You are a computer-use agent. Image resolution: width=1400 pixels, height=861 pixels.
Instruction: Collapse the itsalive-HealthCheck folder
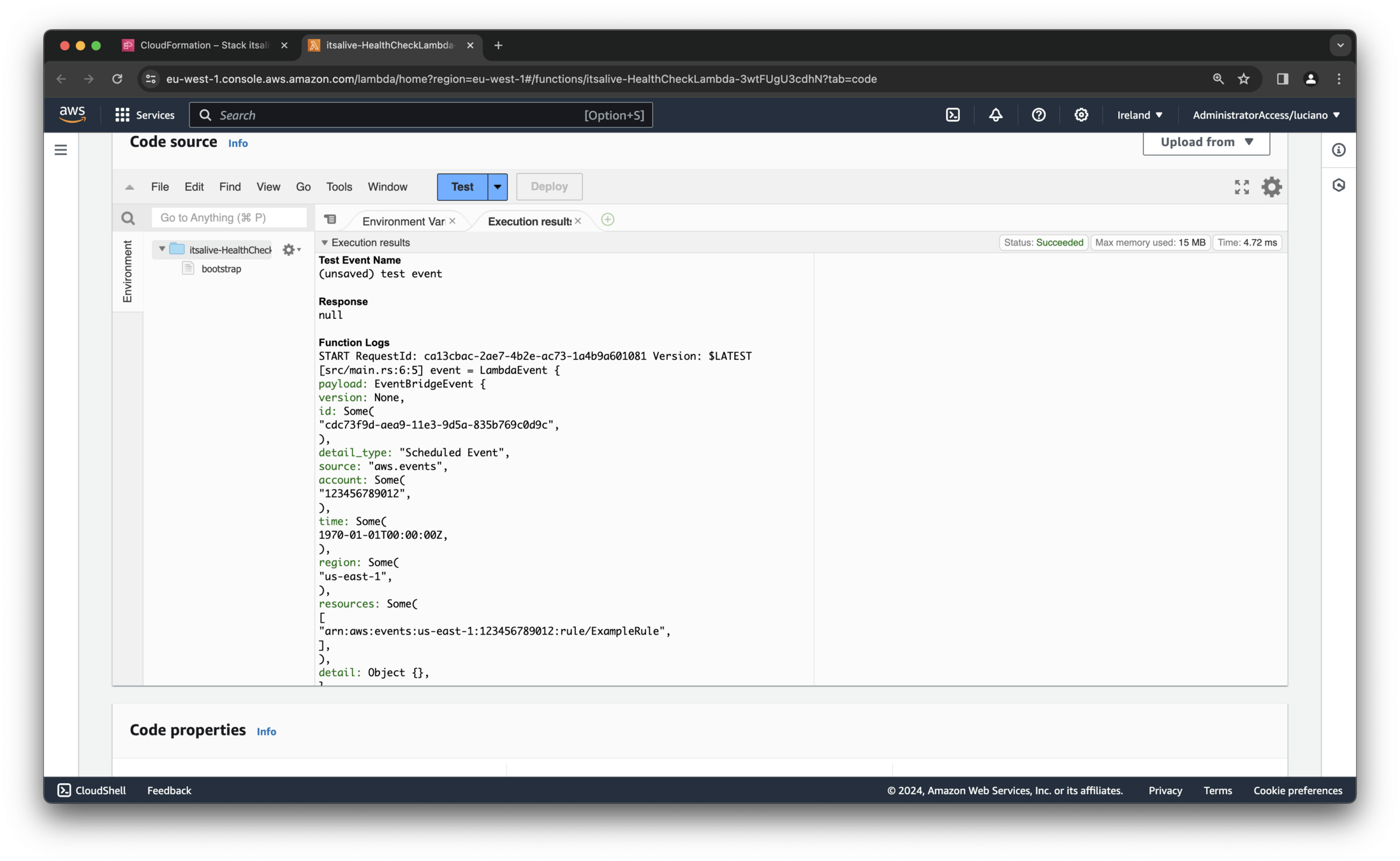[x=162, y=249]
